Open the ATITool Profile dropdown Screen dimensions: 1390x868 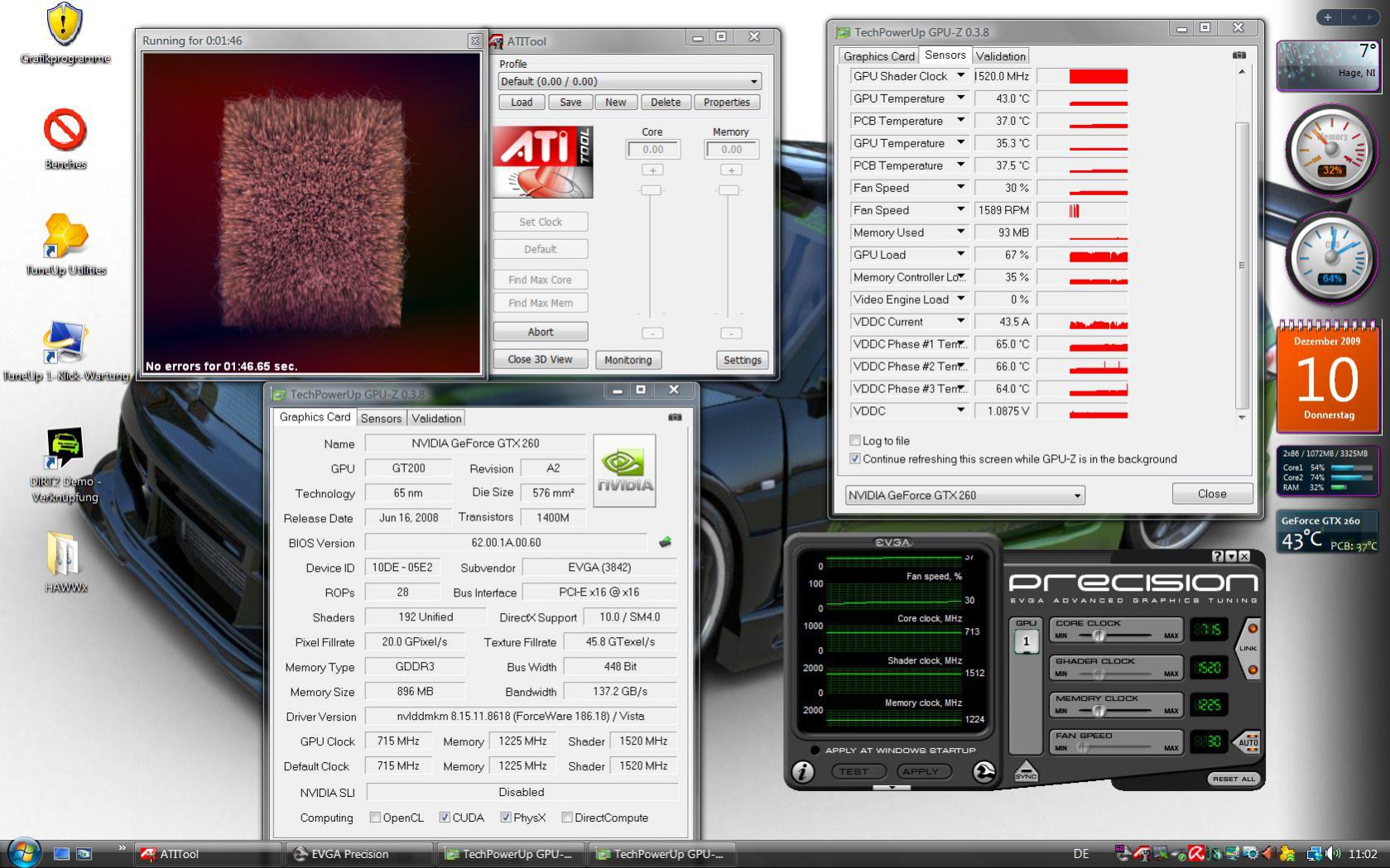[x=629, y=81]
